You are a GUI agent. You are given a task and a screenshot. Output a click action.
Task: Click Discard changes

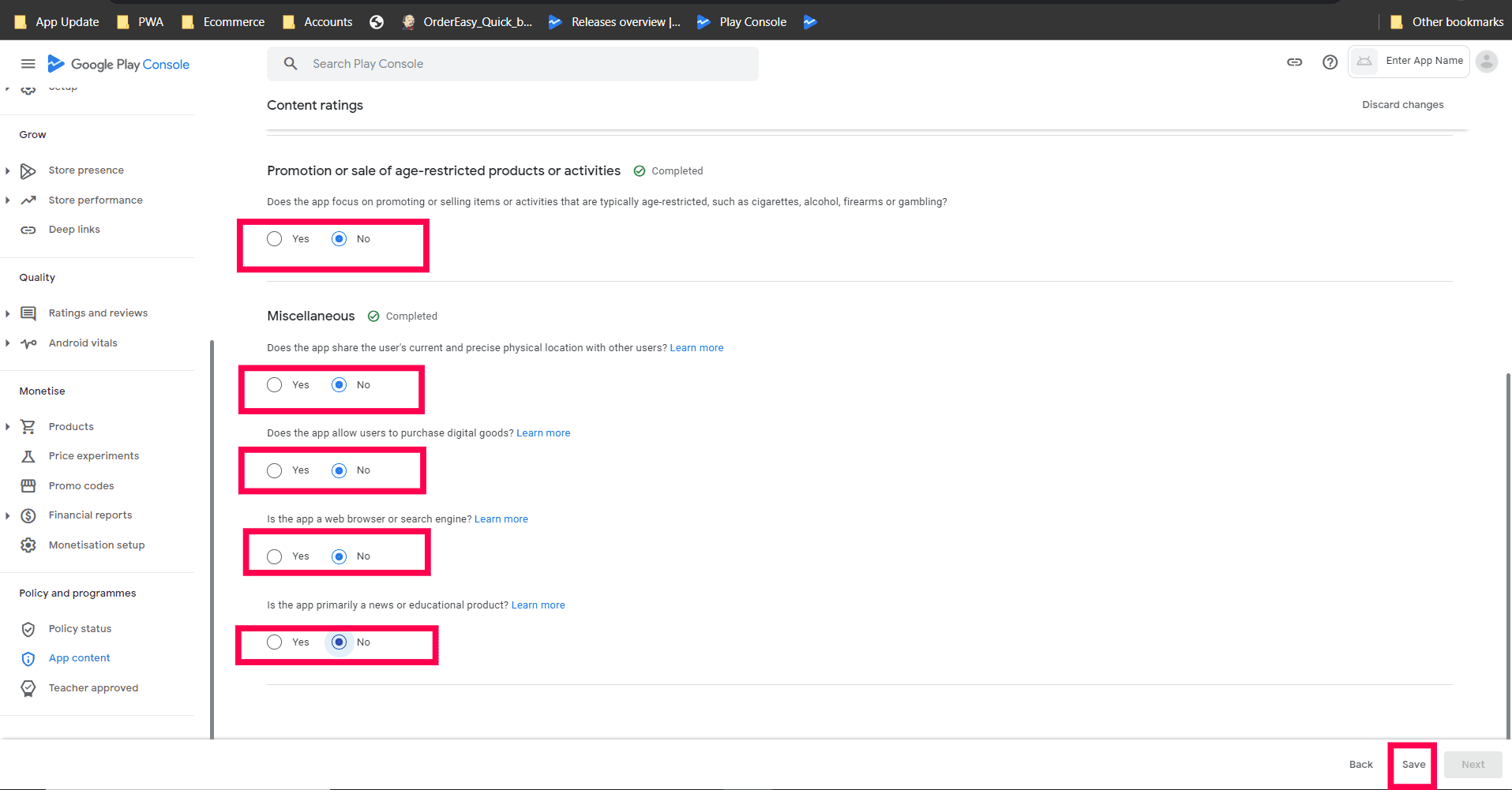[x=1402, y=105]
